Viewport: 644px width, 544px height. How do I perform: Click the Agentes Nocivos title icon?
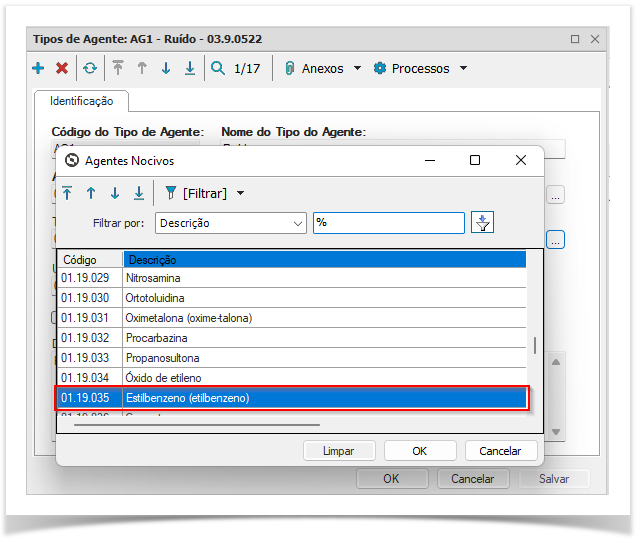click(x=72, y=161)
